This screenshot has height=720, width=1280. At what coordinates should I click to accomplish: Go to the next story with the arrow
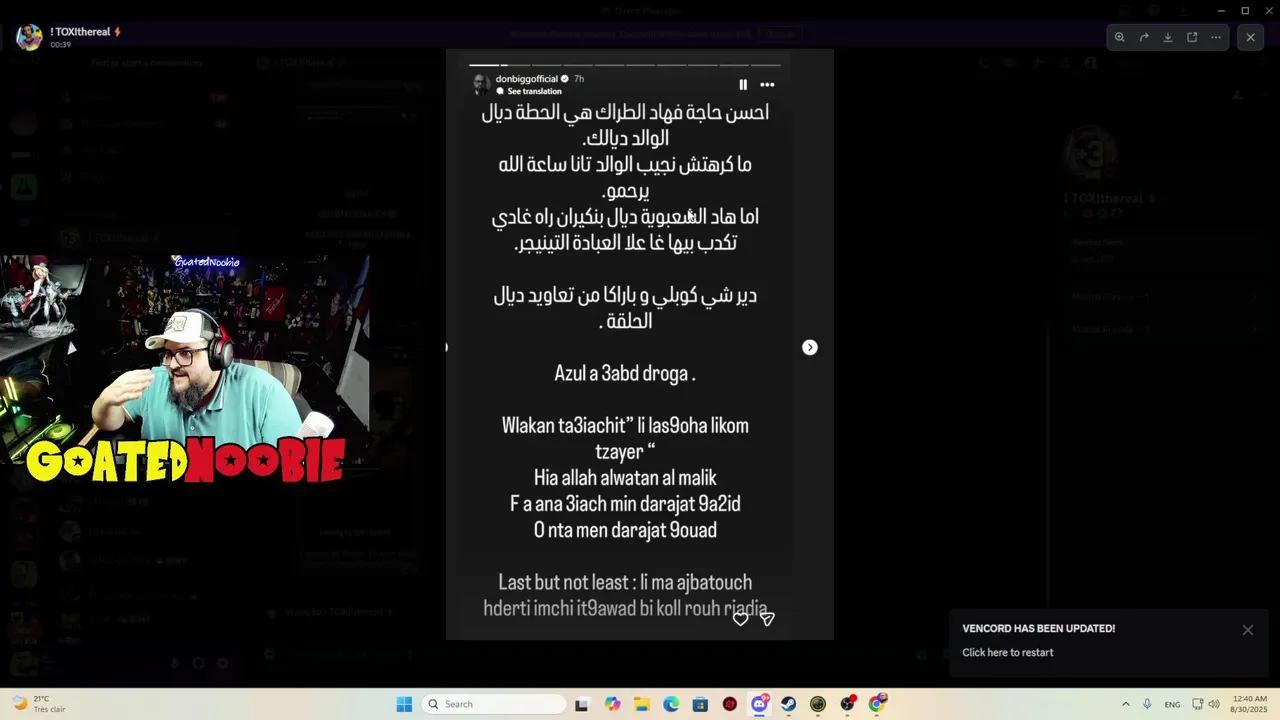[x=810, y=347]
